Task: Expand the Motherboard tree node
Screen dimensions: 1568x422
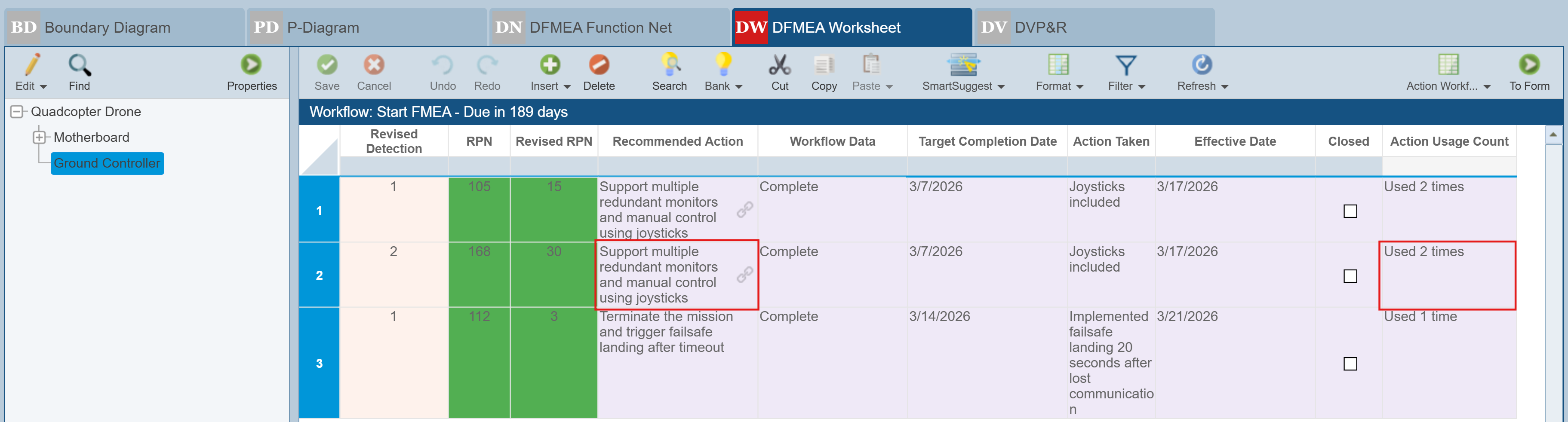Action: point(39,138)
